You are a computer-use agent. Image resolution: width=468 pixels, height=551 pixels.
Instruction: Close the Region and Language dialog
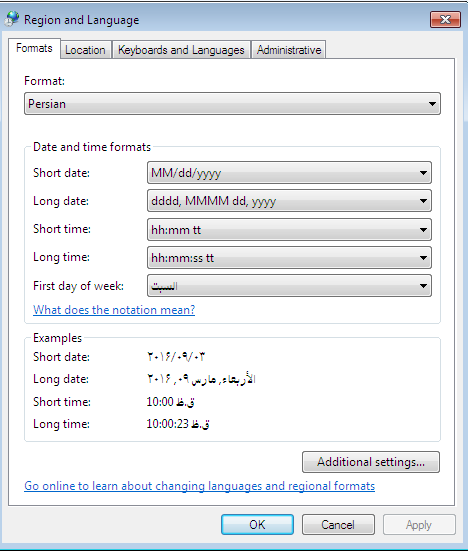coord(445,19)
